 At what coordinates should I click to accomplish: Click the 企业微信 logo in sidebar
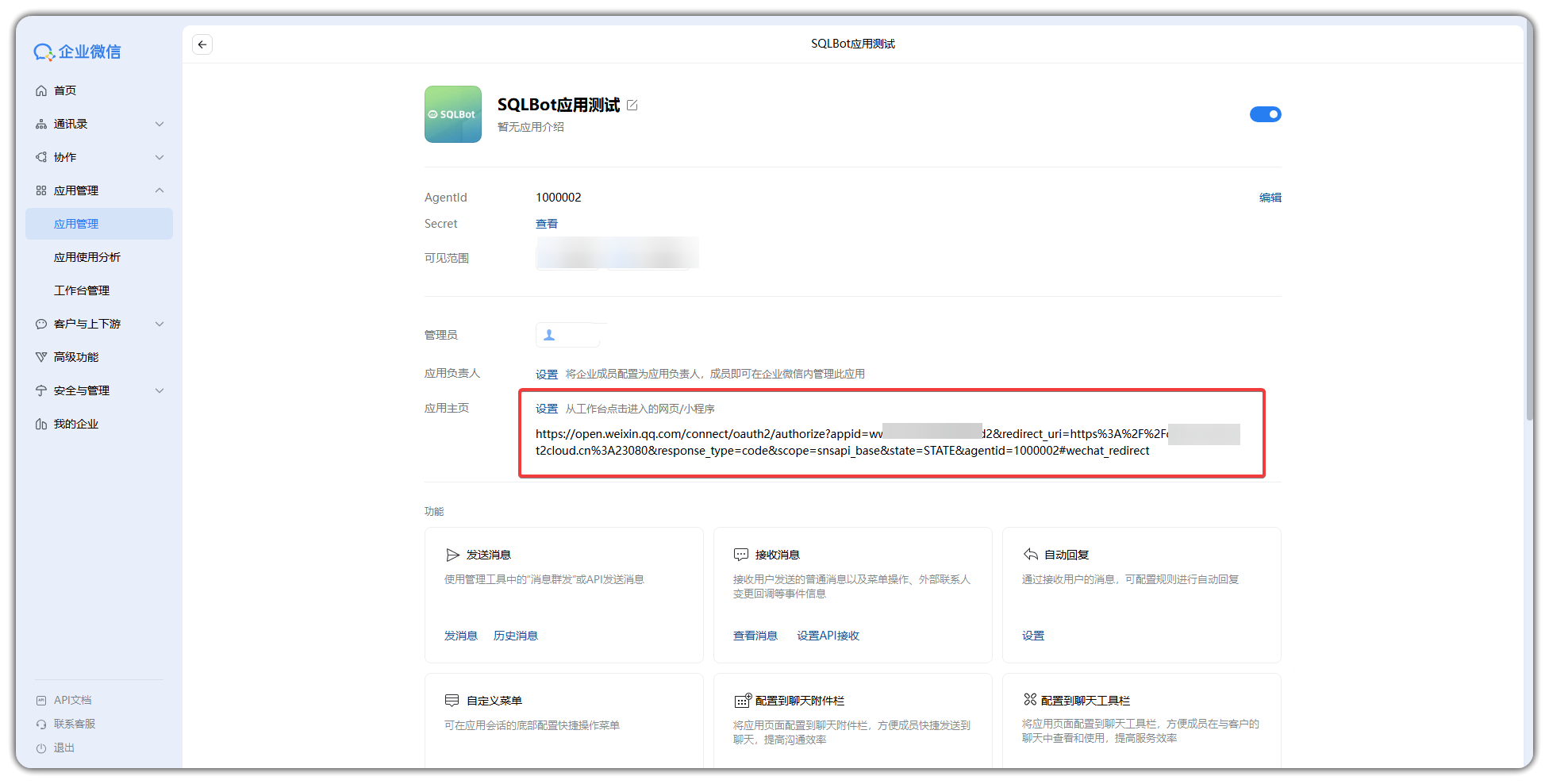[x=78, y=51]
